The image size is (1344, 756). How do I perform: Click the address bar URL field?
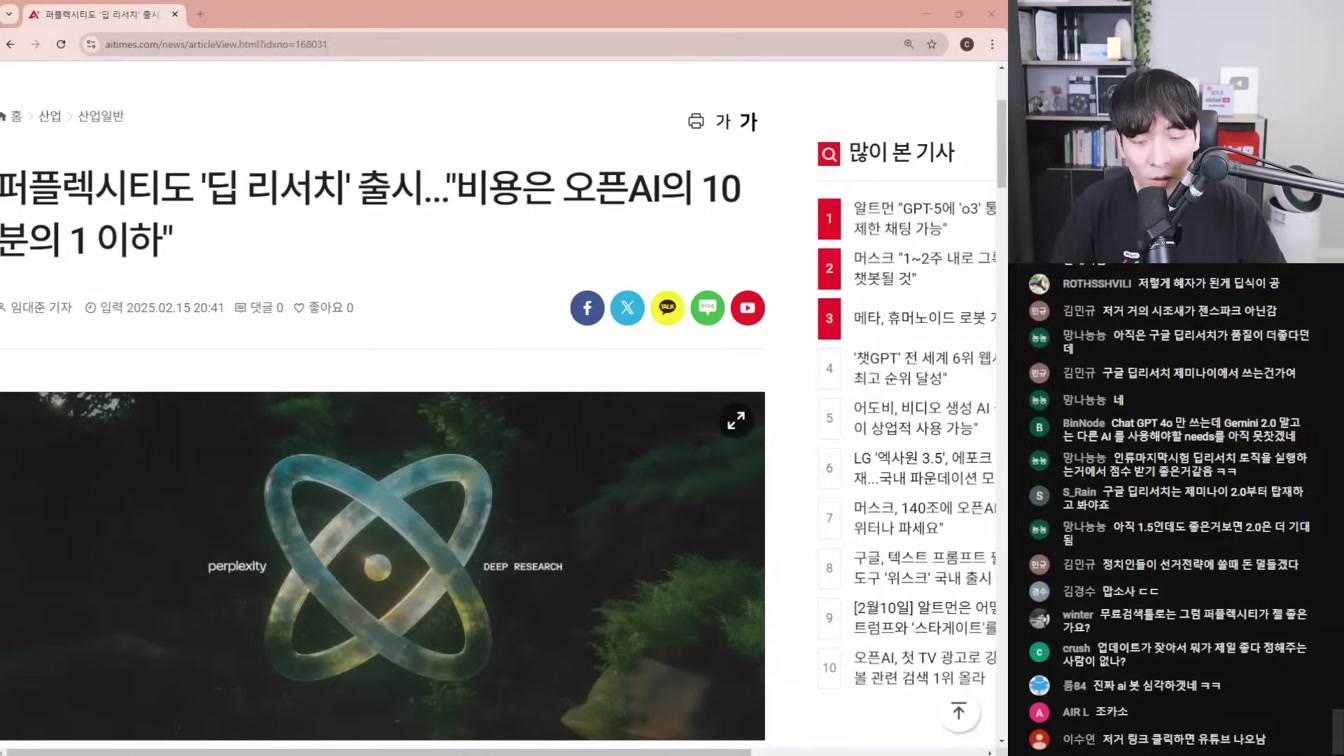490,44
